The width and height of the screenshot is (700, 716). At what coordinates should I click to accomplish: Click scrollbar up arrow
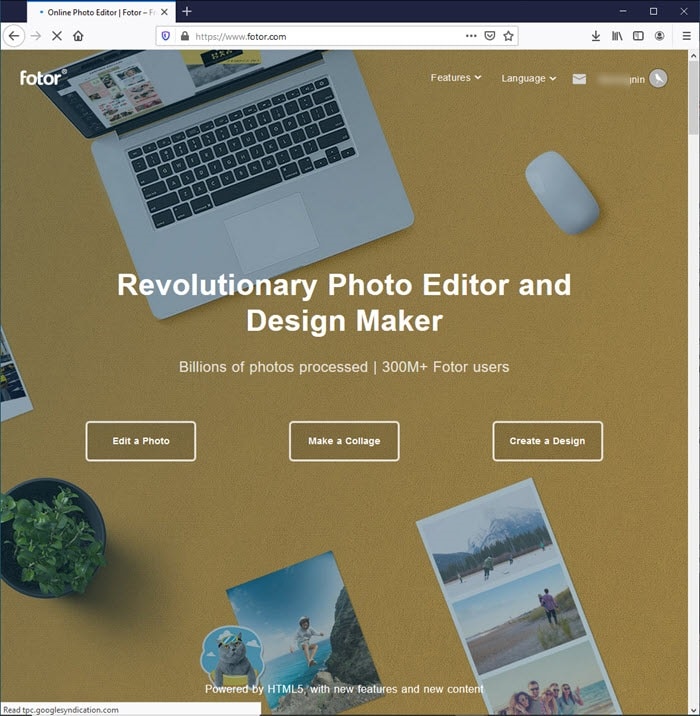693,55
